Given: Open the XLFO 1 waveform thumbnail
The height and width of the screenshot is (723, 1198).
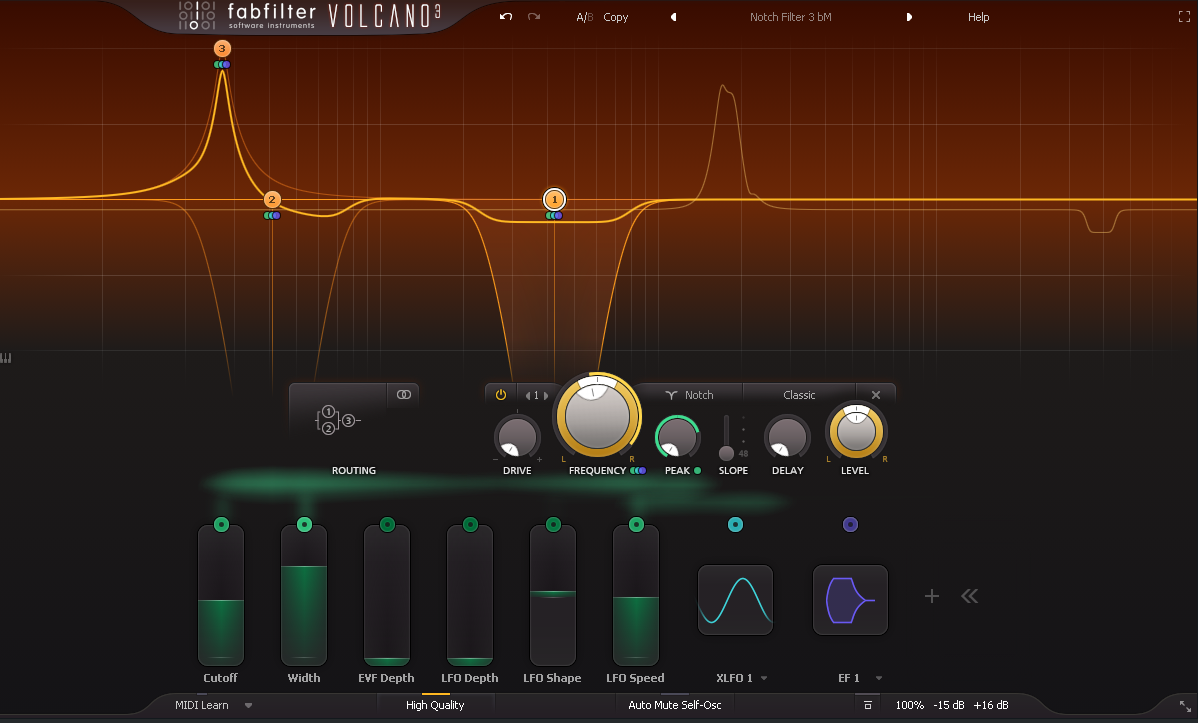Looking at the screenshot, I should [x=735, y=600].
